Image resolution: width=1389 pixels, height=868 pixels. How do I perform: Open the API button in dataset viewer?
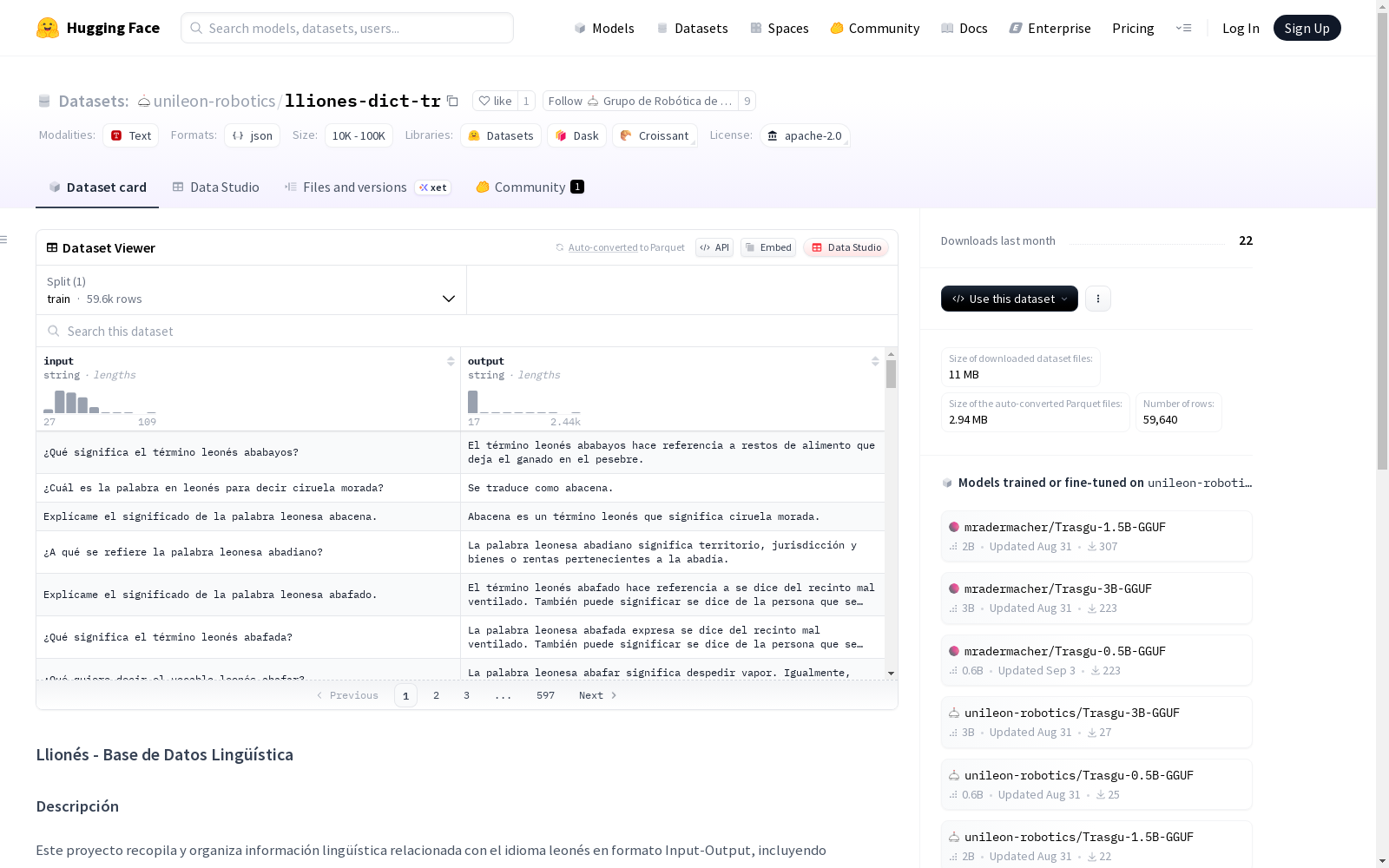point(714,247)
